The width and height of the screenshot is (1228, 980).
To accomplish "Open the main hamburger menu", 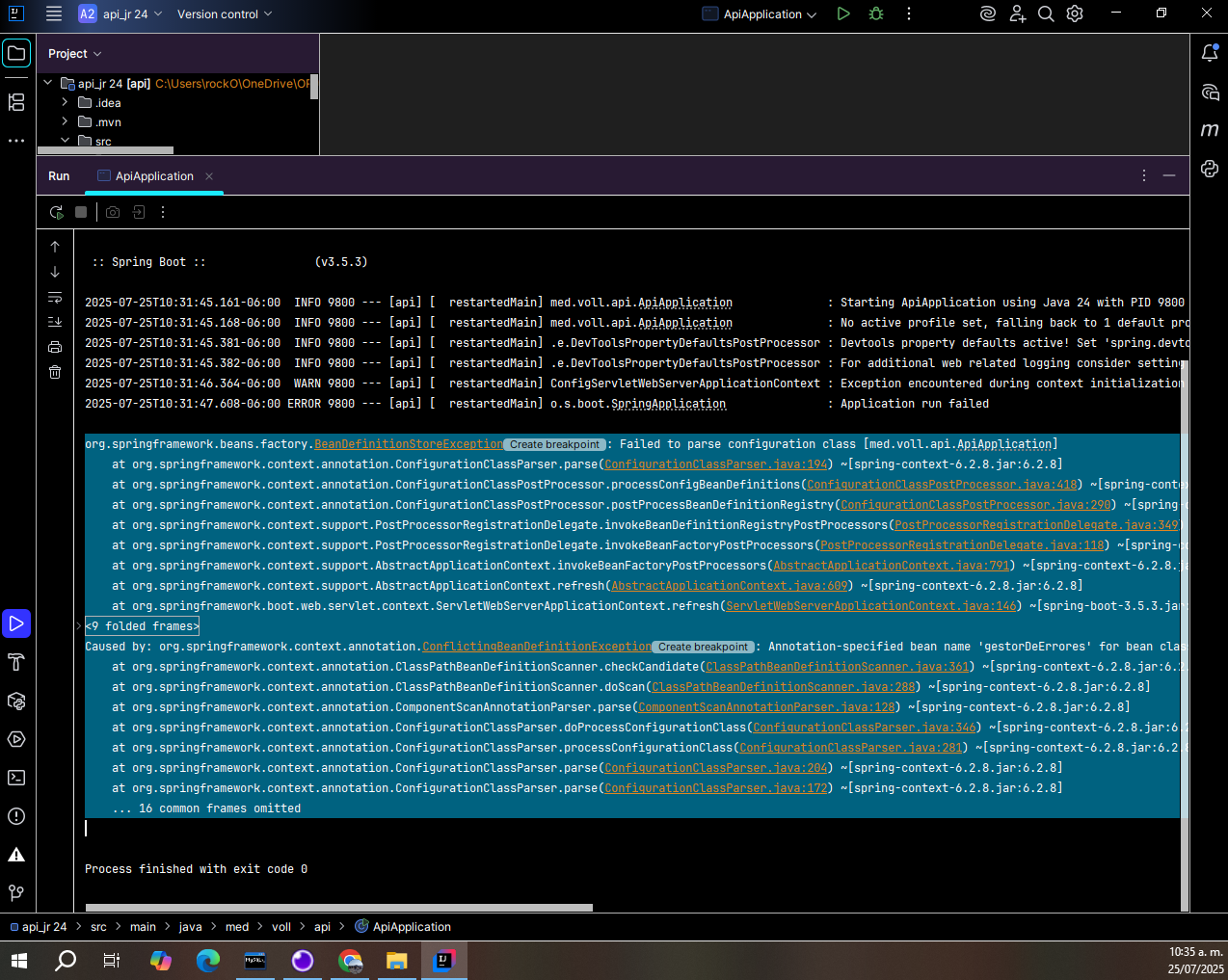I will point(54,13).
